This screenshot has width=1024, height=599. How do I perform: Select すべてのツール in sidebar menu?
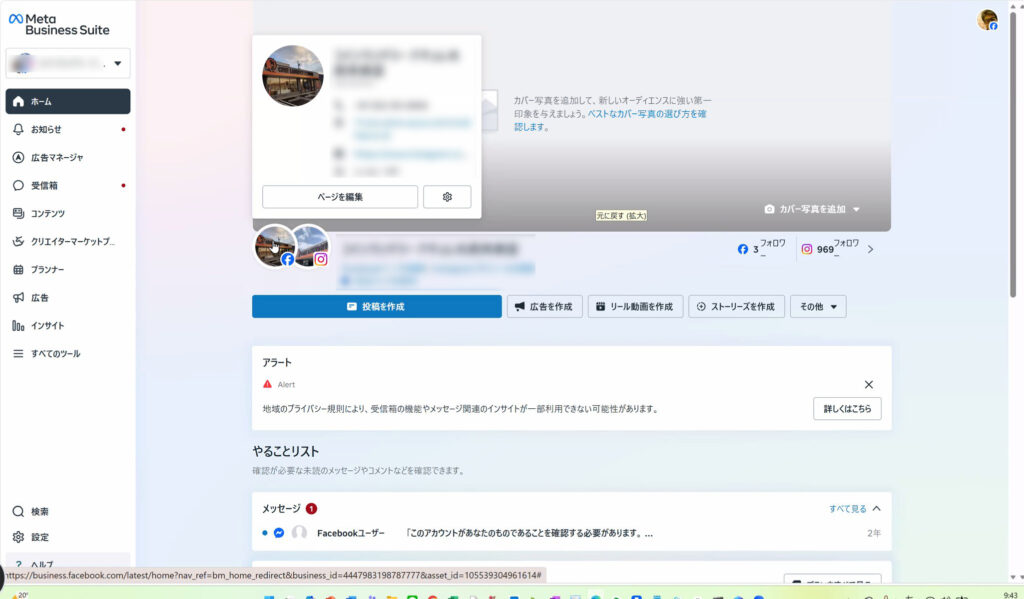[x=55, y=353]
